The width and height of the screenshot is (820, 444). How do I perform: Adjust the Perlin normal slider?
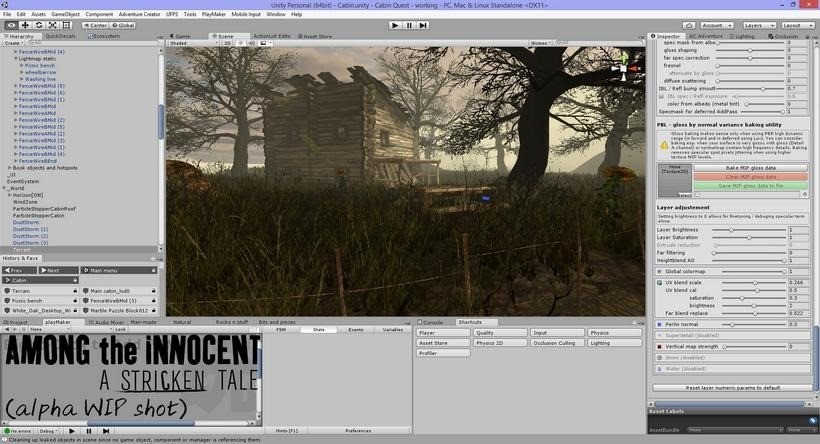pyautogui.click(x=753, y=324)
